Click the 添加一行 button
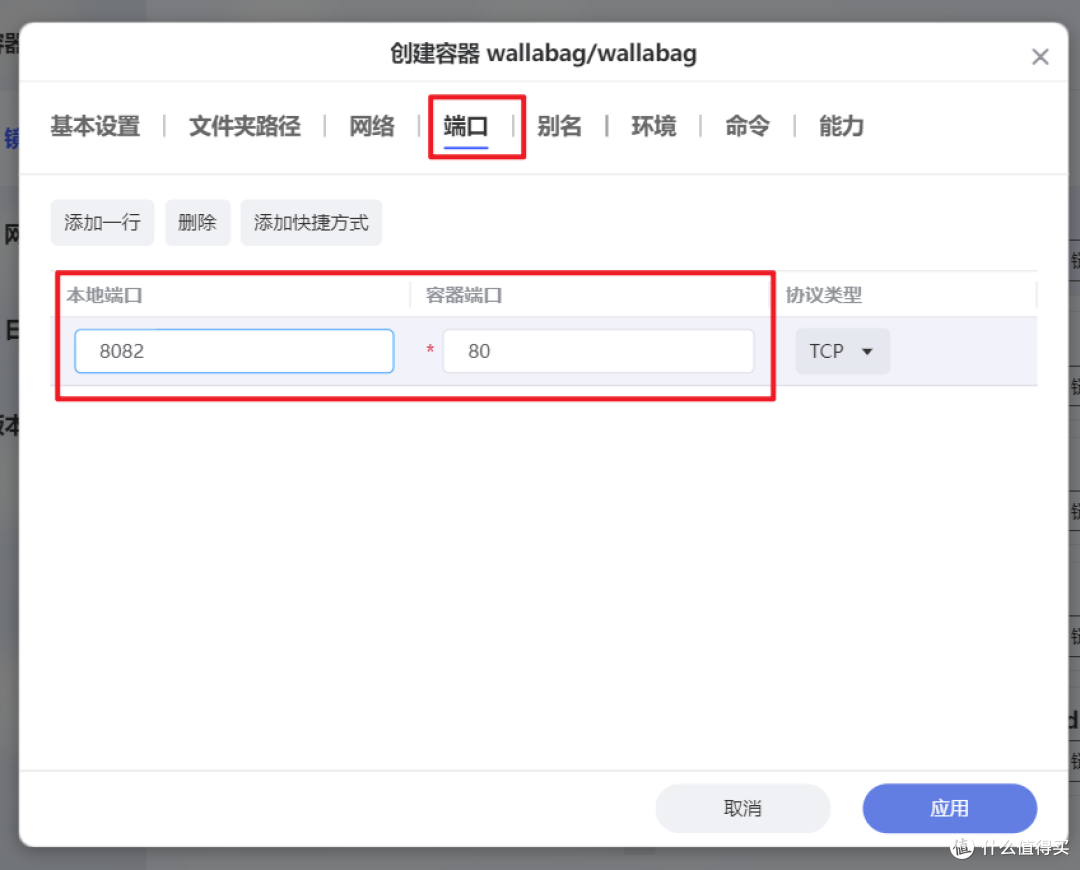Screen dimensions: 1080x870 pyautogui.click(x=102, y=222)
